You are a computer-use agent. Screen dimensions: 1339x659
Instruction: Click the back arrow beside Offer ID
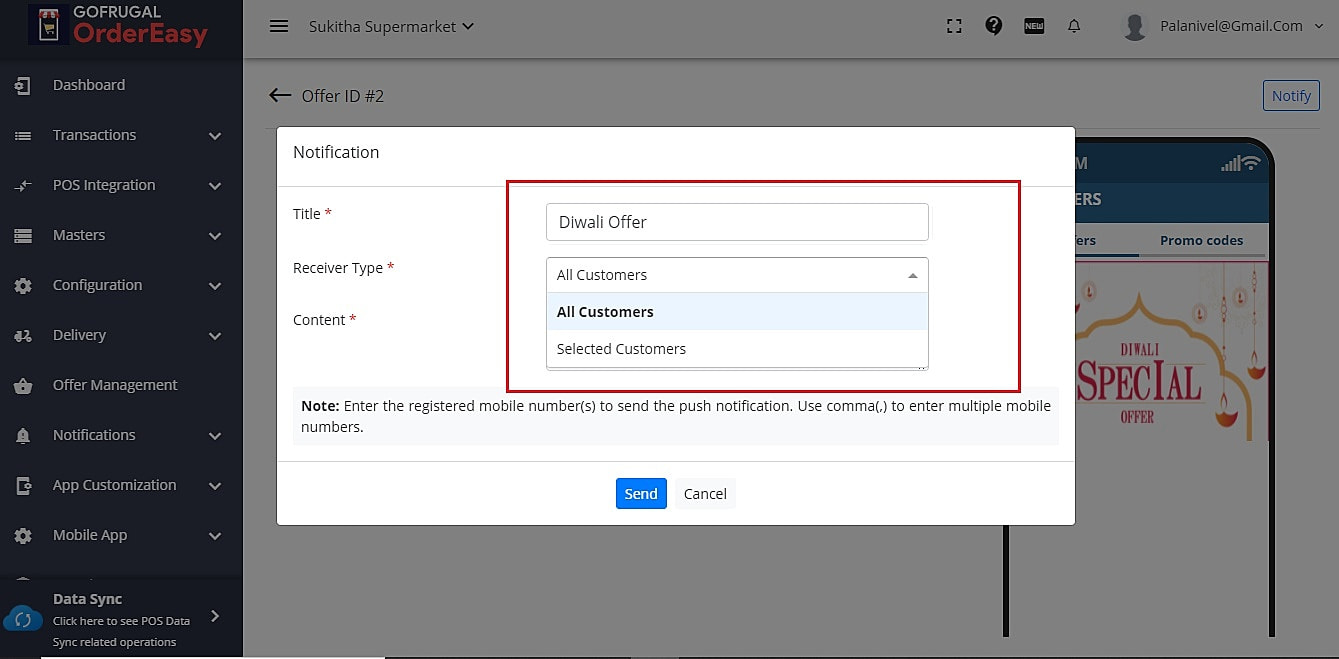pyautogui.click(x=280, y=96)
